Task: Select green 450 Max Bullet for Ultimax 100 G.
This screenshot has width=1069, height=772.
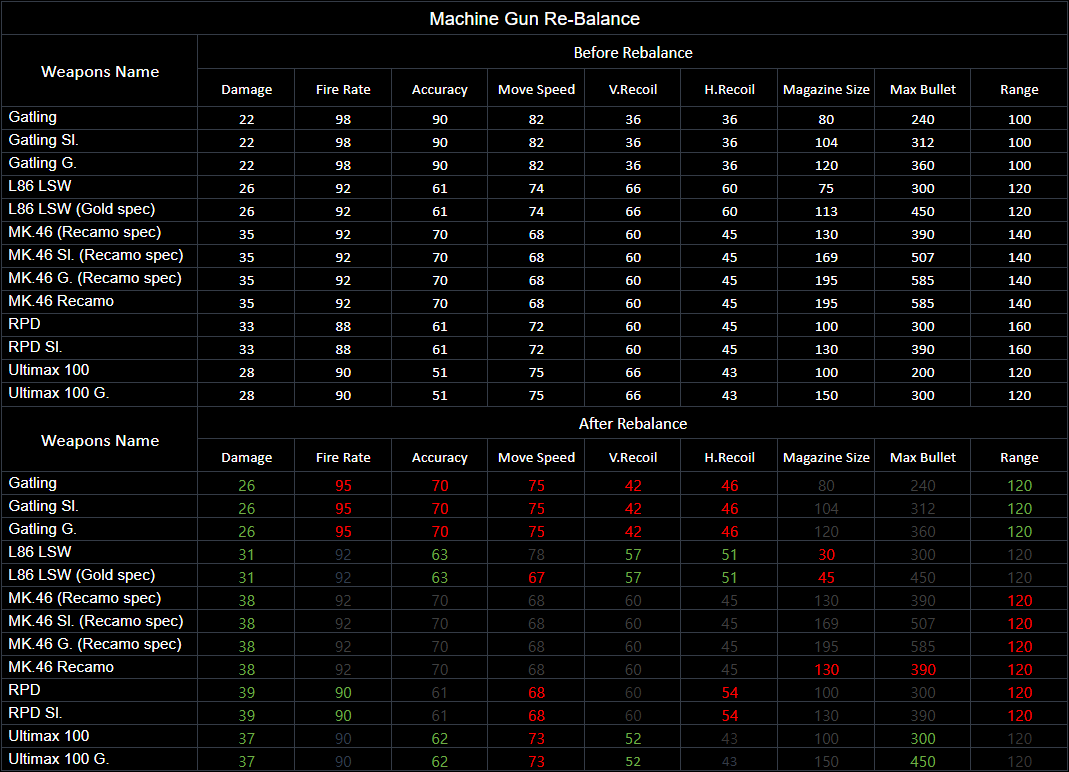Action: coord(922,762)
